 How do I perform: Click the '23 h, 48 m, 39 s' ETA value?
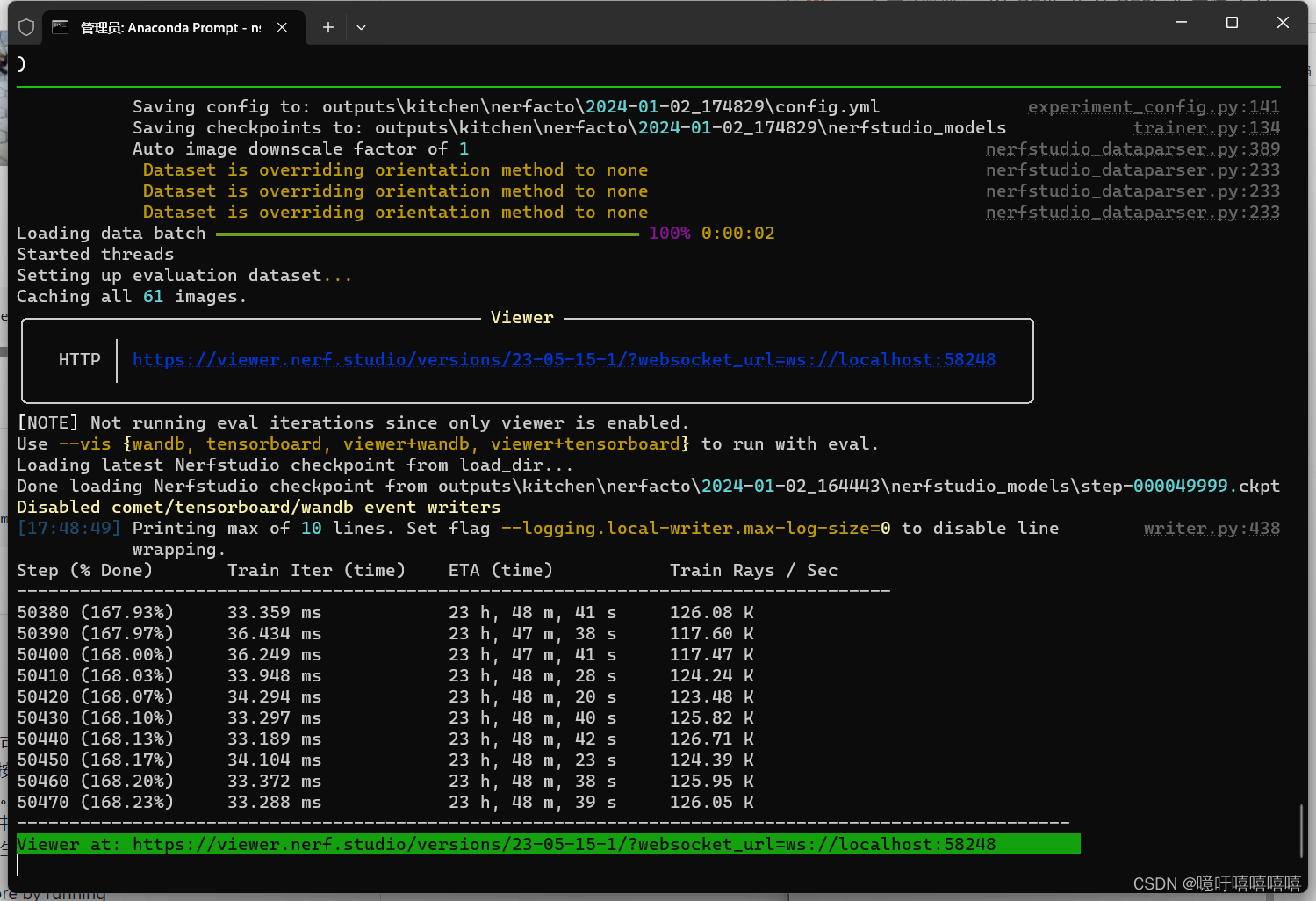[532, 802]
